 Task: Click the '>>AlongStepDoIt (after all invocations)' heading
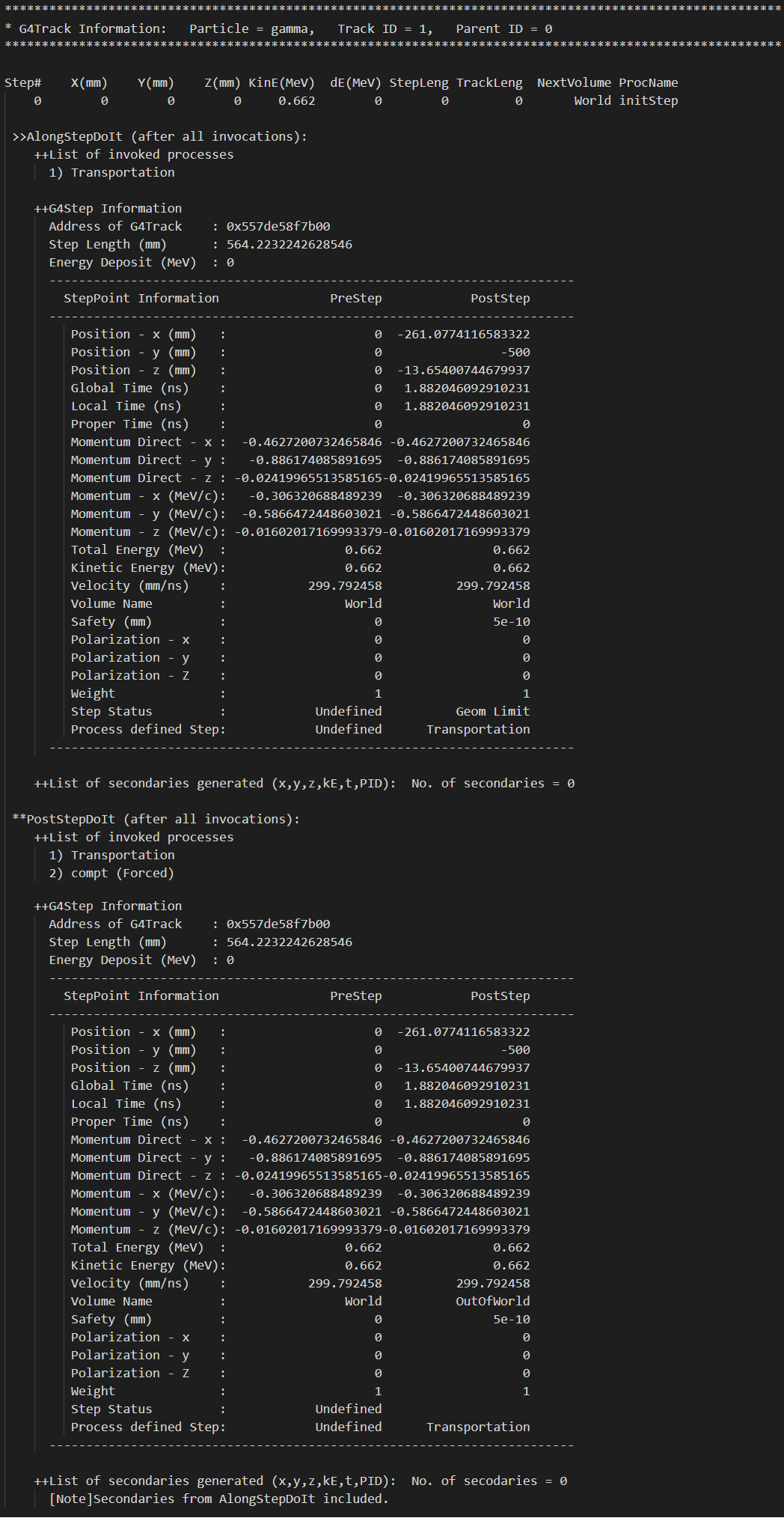159,136
